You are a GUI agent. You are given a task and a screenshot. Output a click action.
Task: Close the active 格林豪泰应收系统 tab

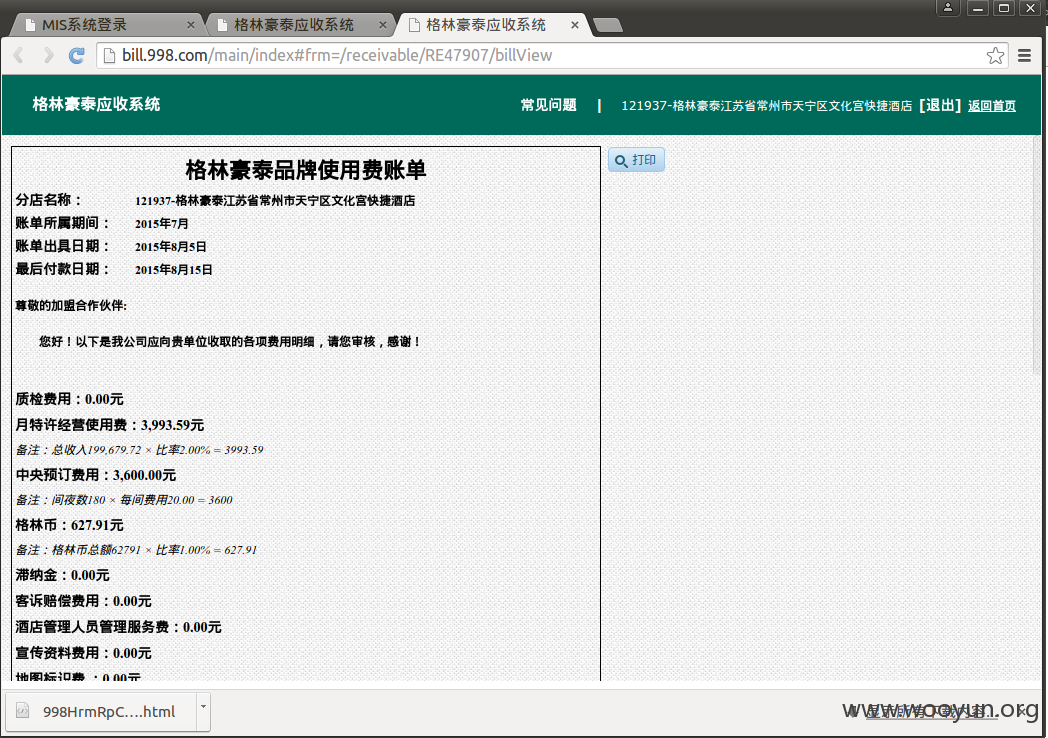[575, 25]
